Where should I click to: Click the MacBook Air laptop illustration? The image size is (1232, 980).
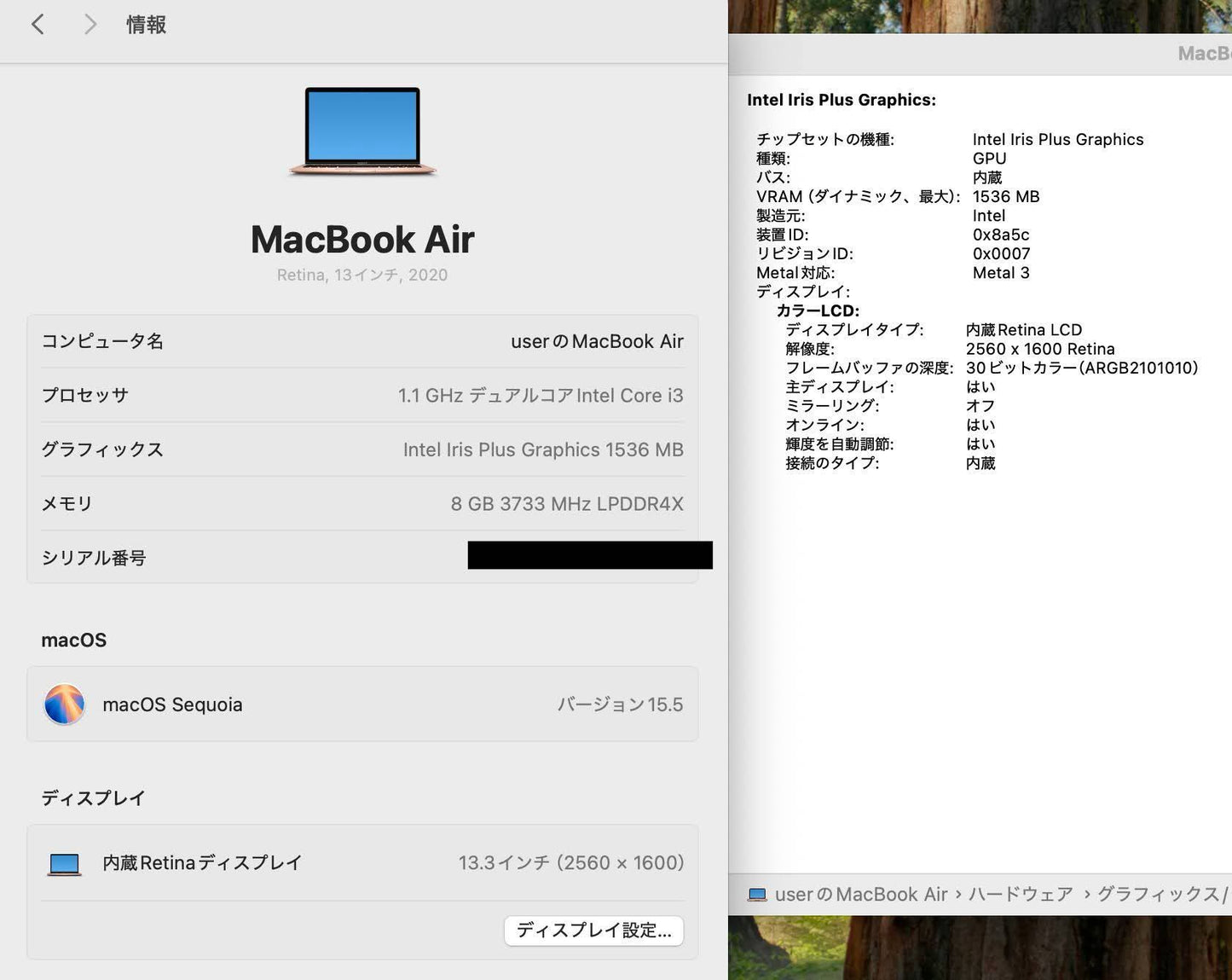(x=362, y=132)
